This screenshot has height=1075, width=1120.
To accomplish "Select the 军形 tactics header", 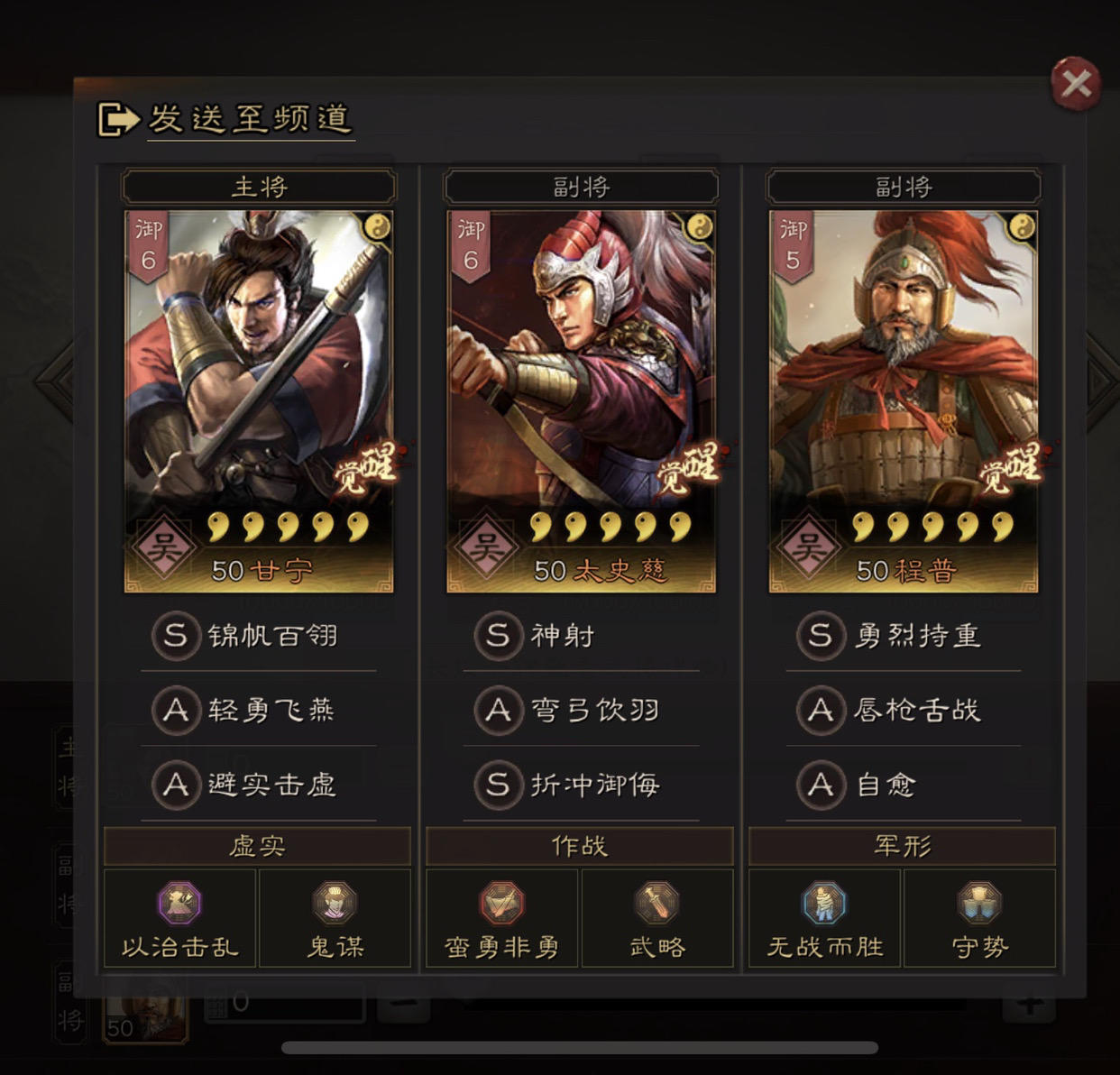I will [903, 846].
